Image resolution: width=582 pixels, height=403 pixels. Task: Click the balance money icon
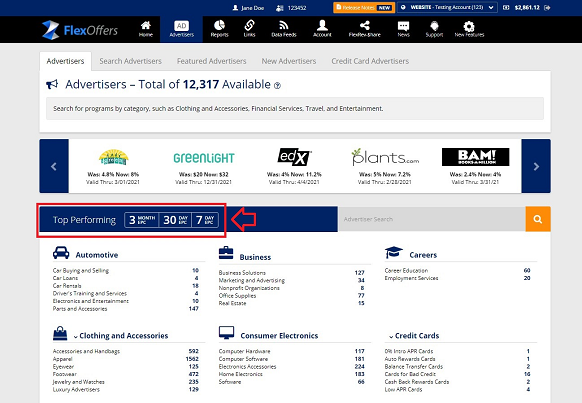pyautogui.click(x=506, y=7)
